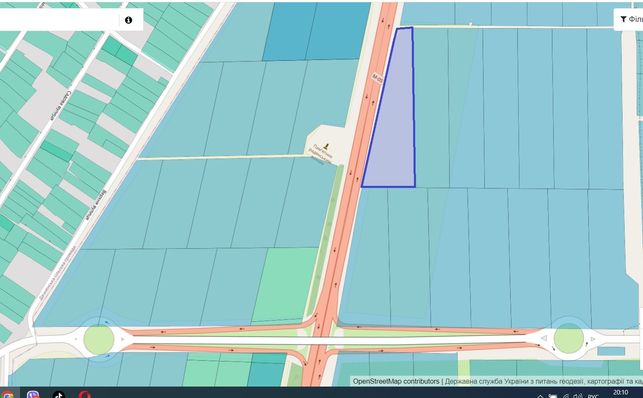Open Google Chrome from the taskbar
This screenshot has width=643, height=398.
(7, 394)
